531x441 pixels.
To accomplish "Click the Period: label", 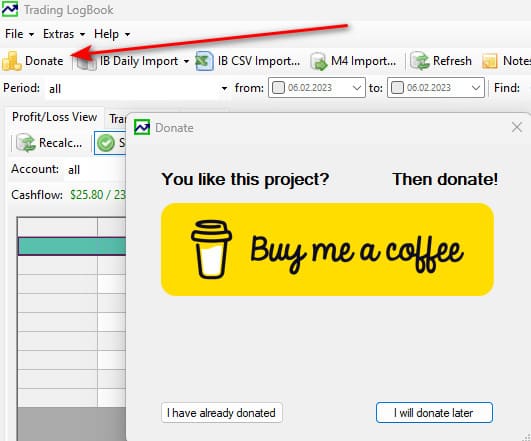I will point(21,88).
